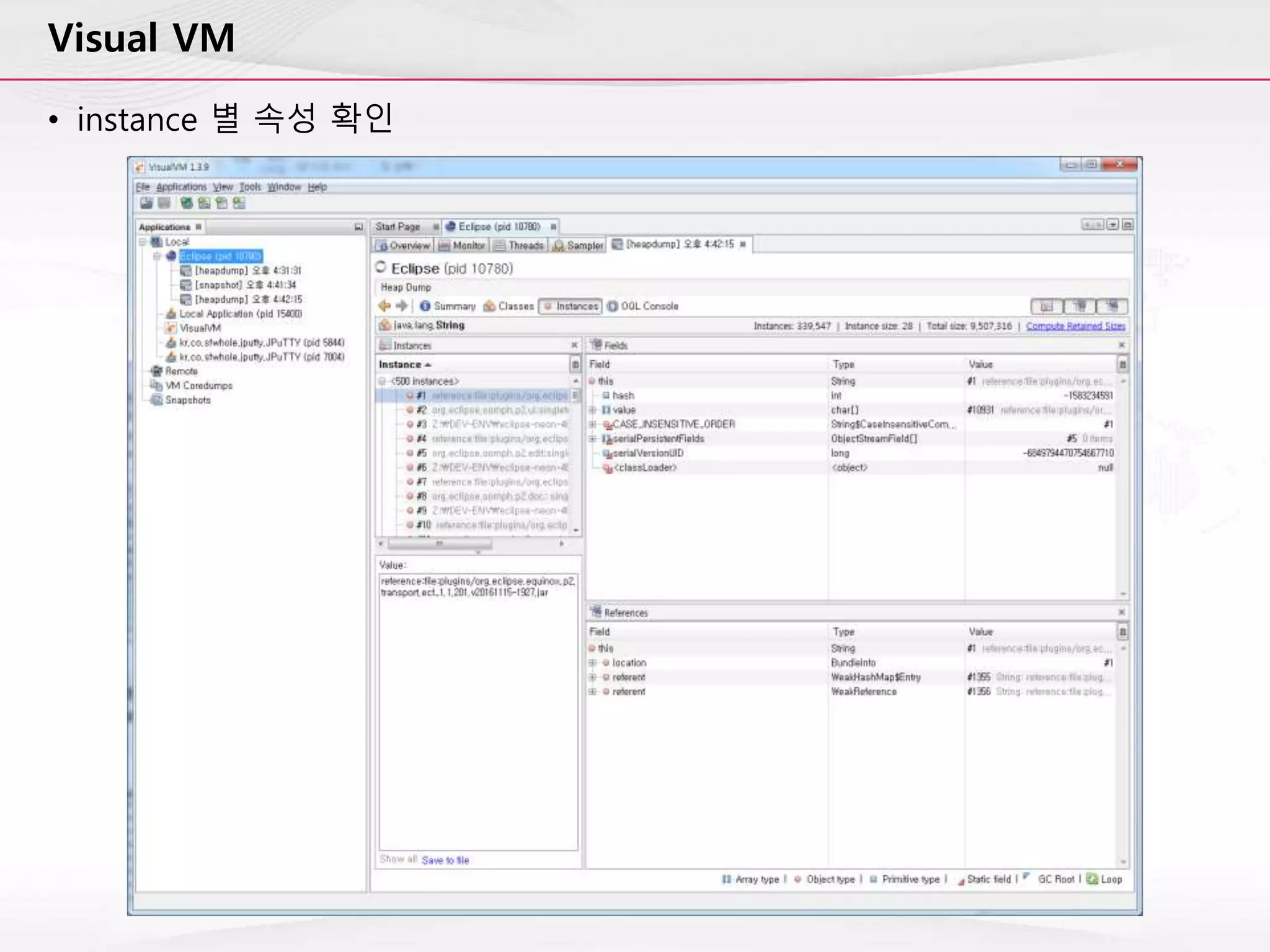Show the heap dump Classes view
1270x952 pixels.
(x=508, y=306)
